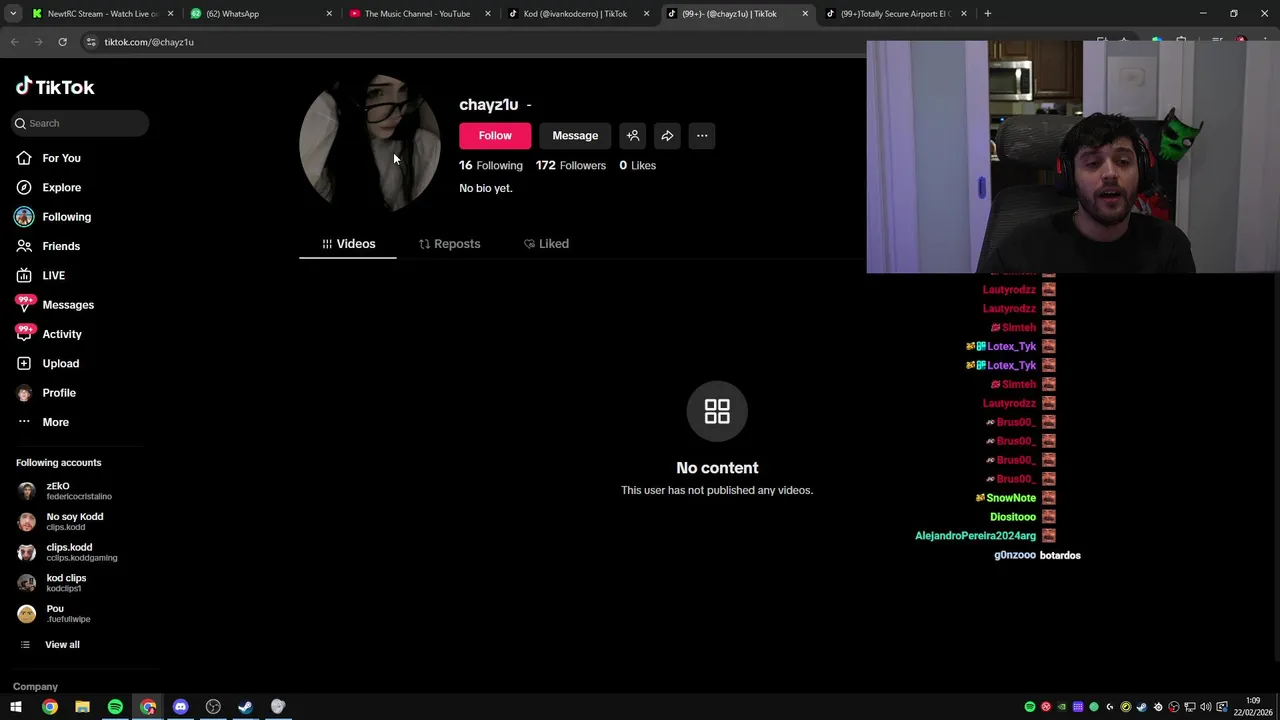Image resolution: width=1280 pixels, height=720 pixels.
Task: Open the Windows Start menu
Action: tap(16, 707)
